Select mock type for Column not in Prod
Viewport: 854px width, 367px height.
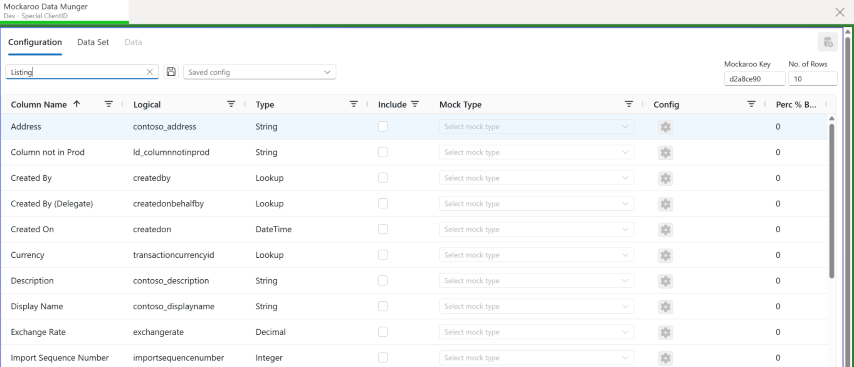(536, 152)
